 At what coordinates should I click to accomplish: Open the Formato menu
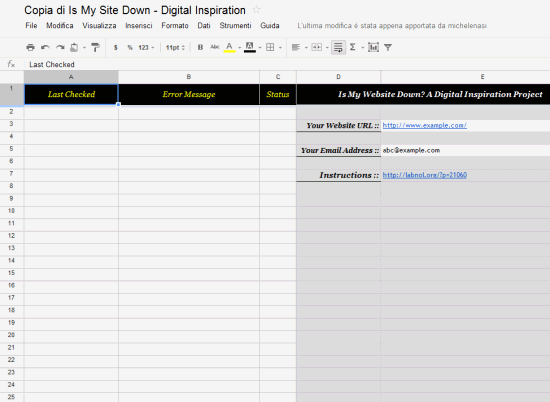coord(175,26)
